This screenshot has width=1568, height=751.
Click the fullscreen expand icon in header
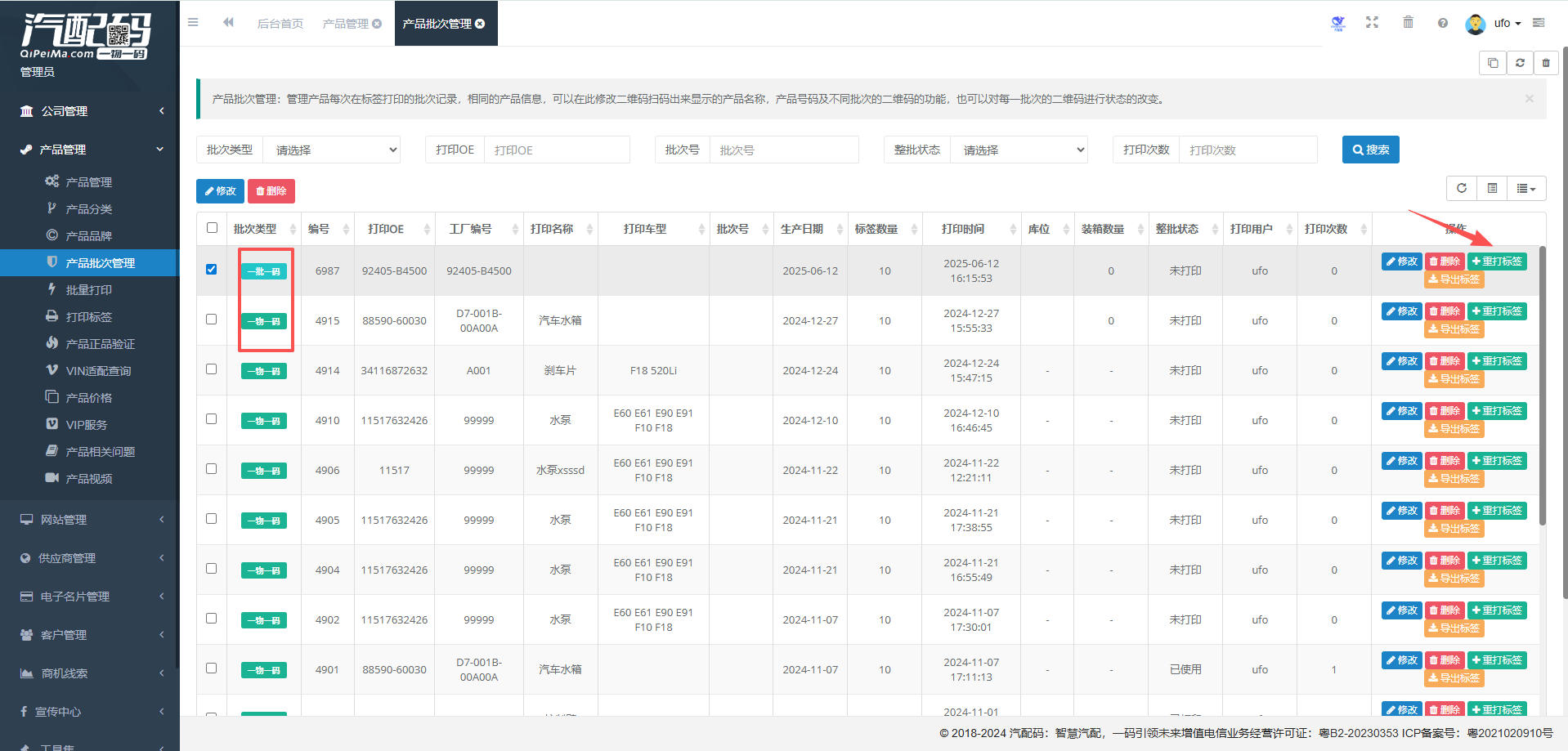coord(1372,23)
